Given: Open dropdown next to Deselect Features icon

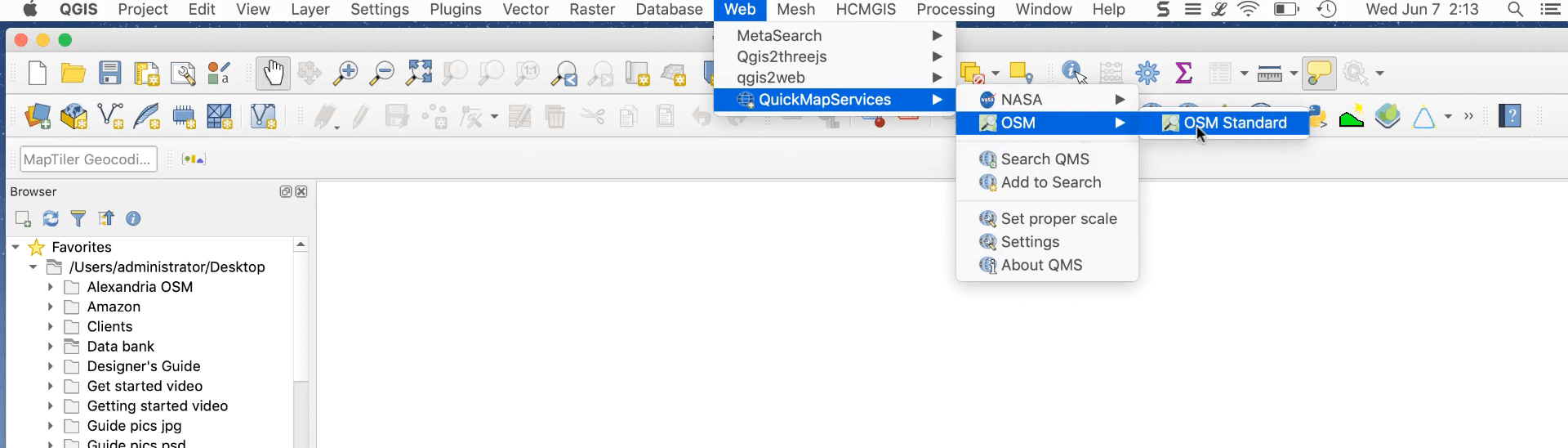Looking at the screenshot, I should click(996, 74).
